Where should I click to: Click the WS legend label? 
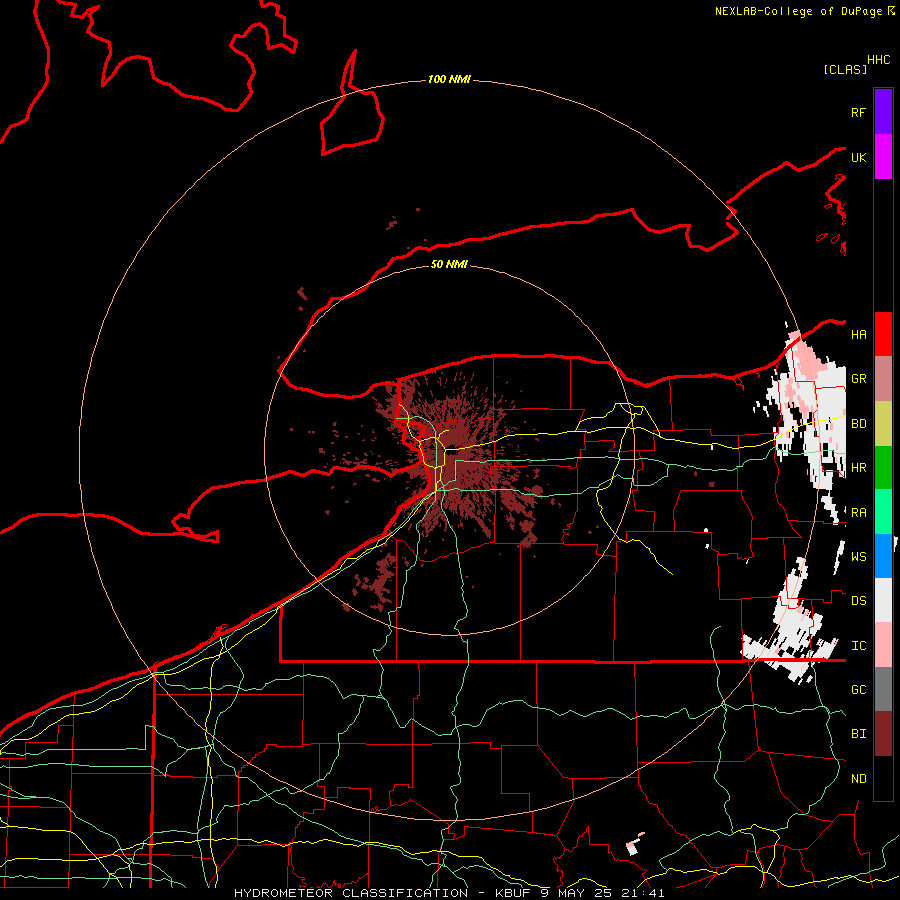pos(858,556)
